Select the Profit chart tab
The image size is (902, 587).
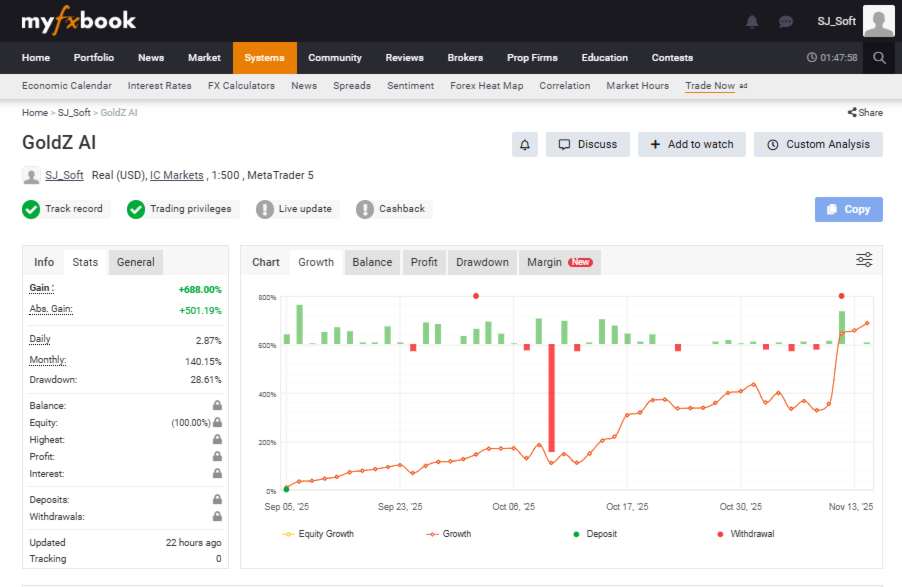(424, 262)
